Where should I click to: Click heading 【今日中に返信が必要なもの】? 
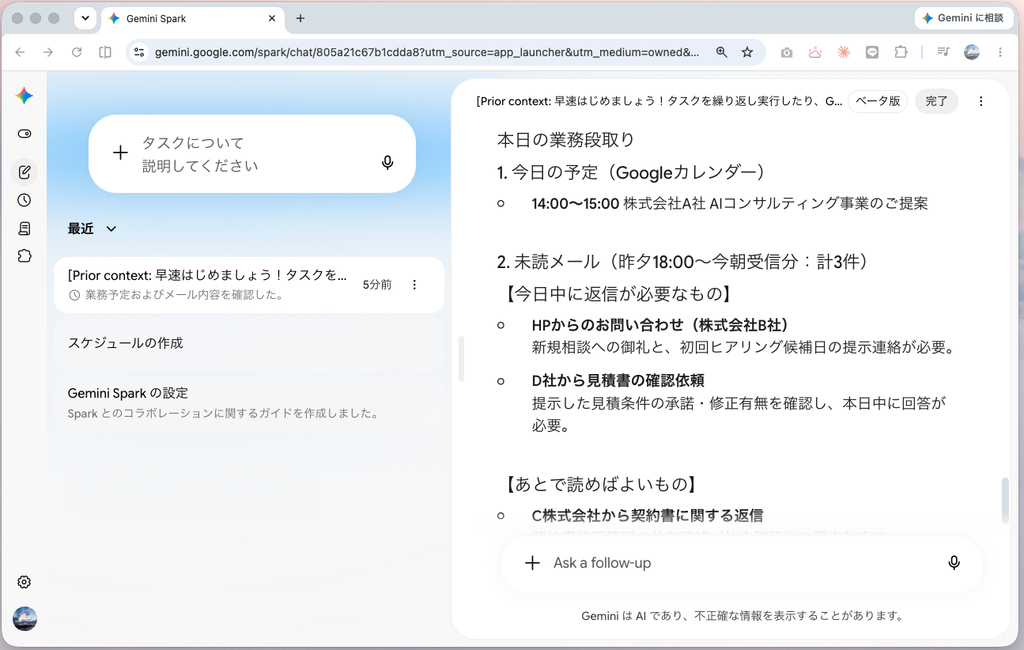pos(618,294)
